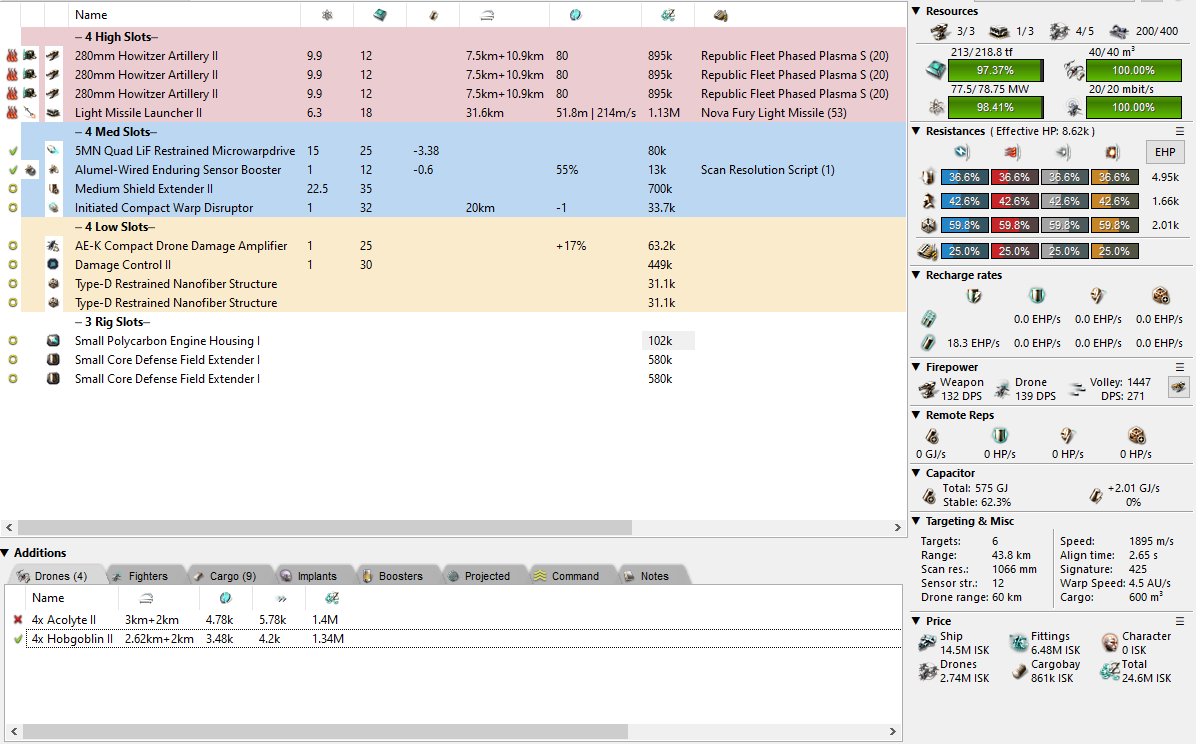Click the Small Polycarbon Engine Housing rig icon

54,341
